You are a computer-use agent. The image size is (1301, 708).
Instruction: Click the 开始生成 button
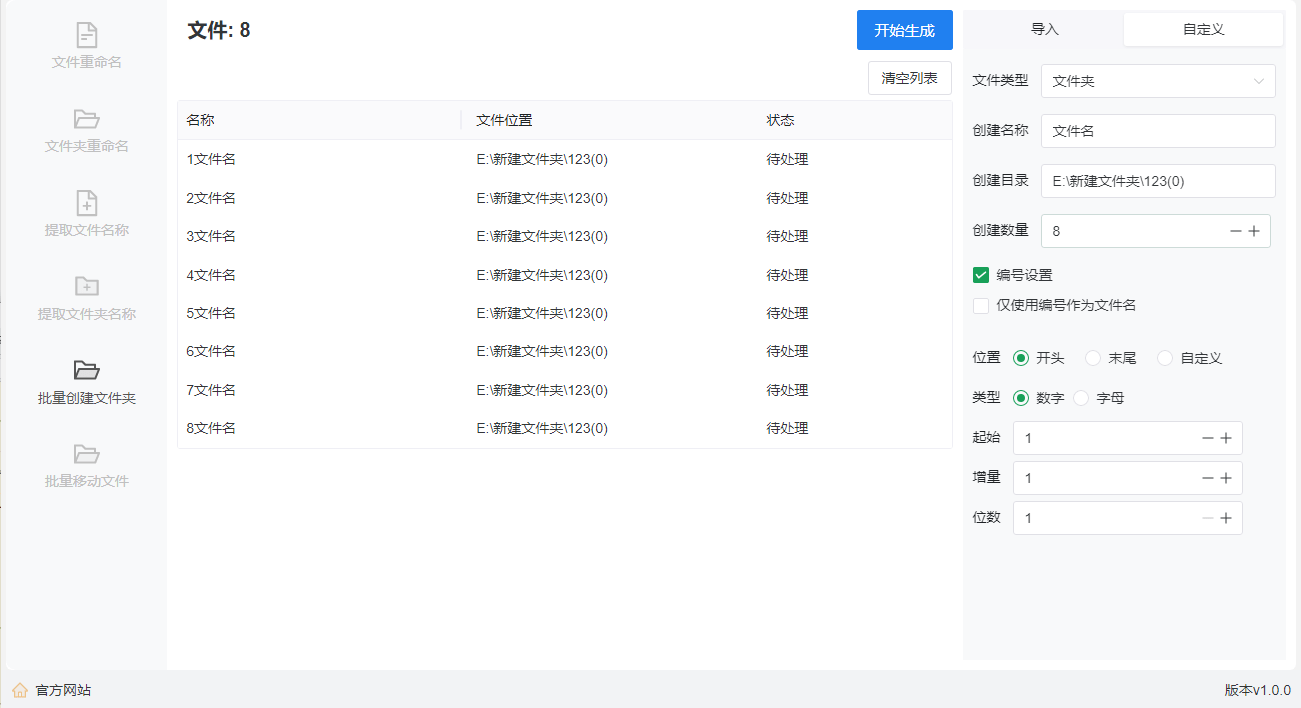pyautogui.click(x=904, y=30)
